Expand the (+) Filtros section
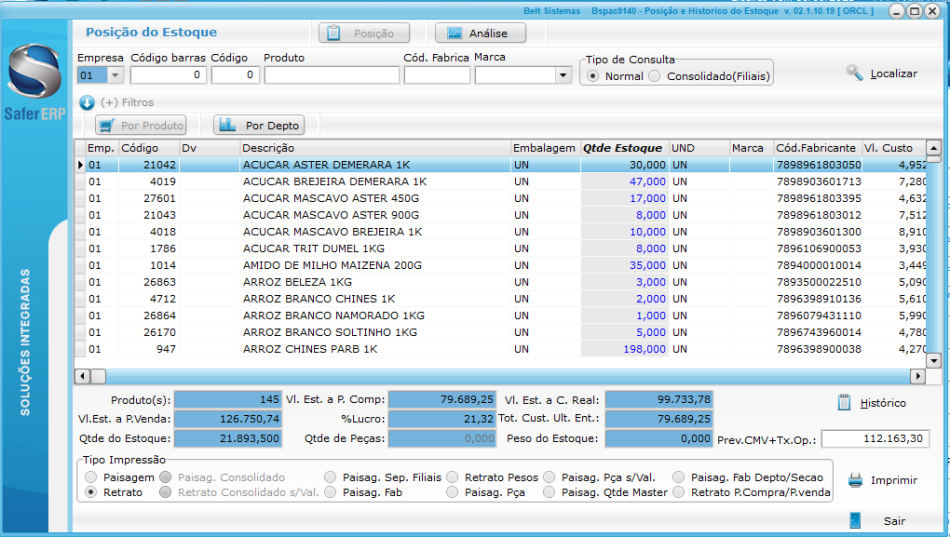This screenshot has width=950, height=537. pos(127,102)
